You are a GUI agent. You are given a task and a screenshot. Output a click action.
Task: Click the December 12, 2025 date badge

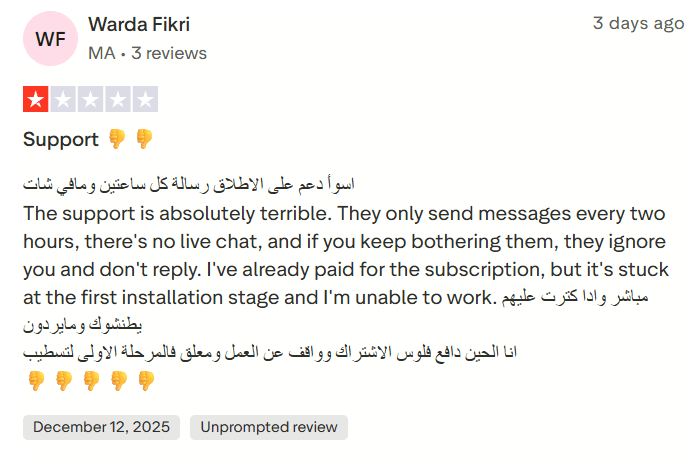point(101,427)
